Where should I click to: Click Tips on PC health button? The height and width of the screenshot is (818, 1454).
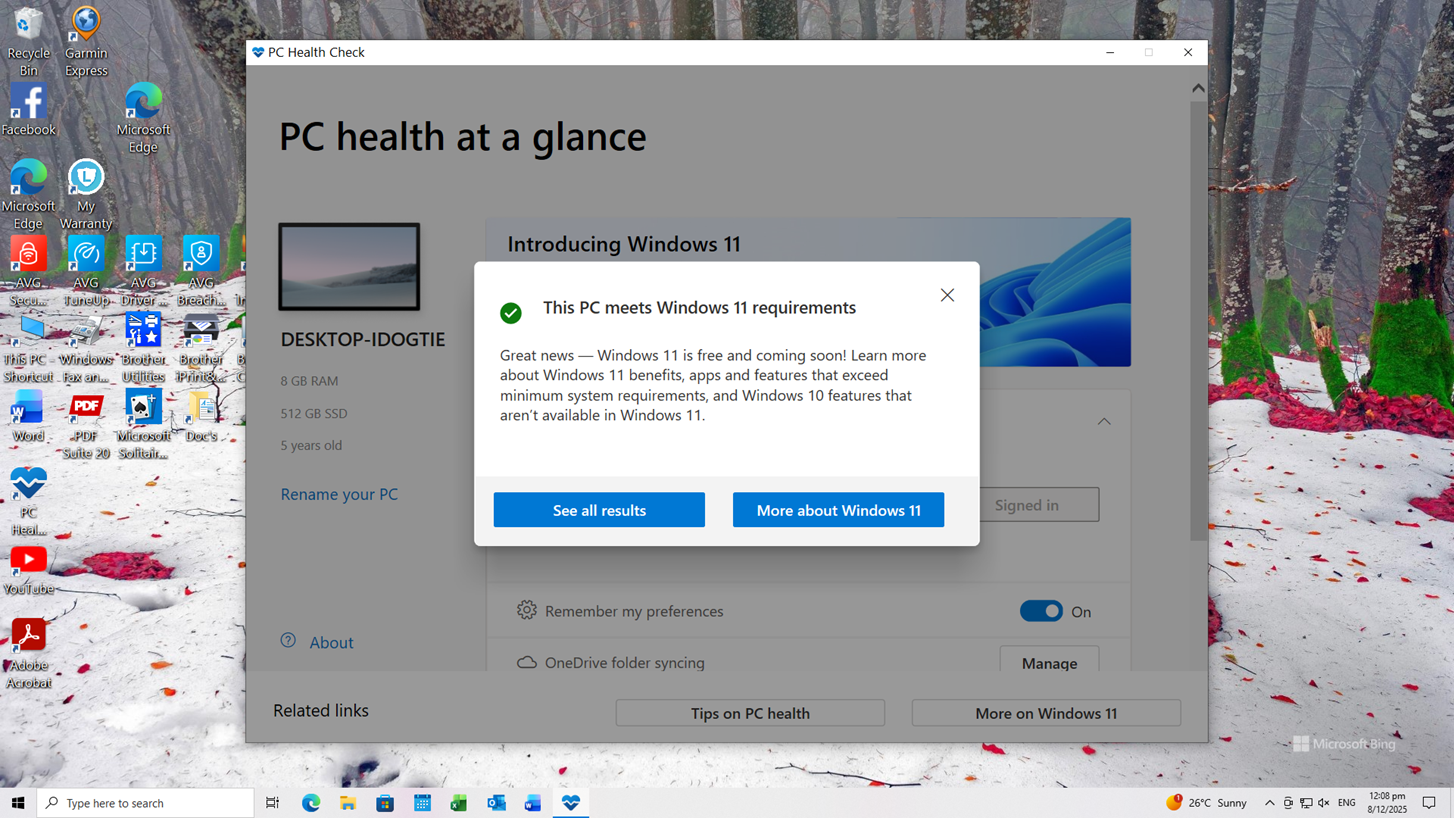click(750, 713)
